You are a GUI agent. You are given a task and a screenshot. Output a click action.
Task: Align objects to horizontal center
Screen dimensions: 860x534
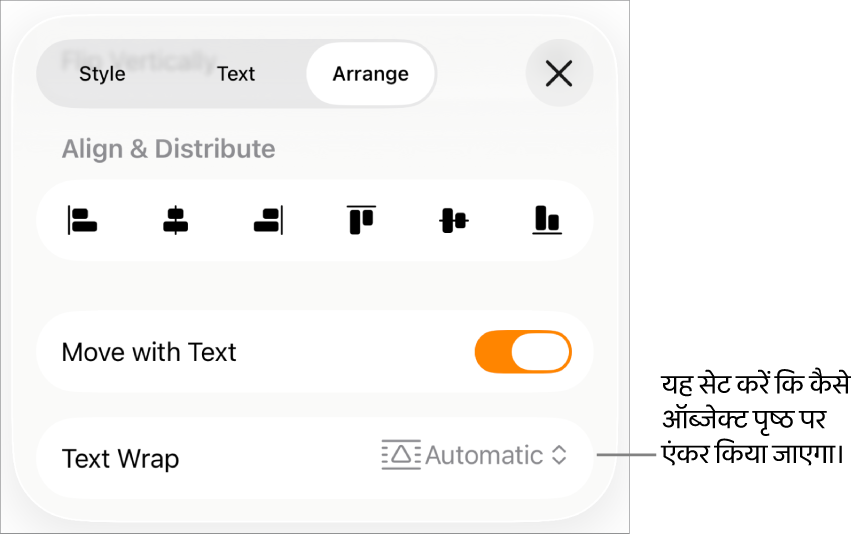(176, 220)
